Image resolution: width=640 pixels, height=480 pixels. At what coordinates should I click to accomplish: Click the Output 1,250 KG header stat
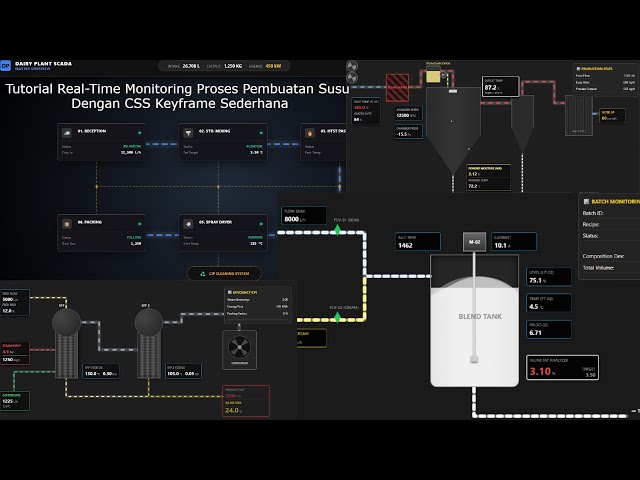[224, 66]
